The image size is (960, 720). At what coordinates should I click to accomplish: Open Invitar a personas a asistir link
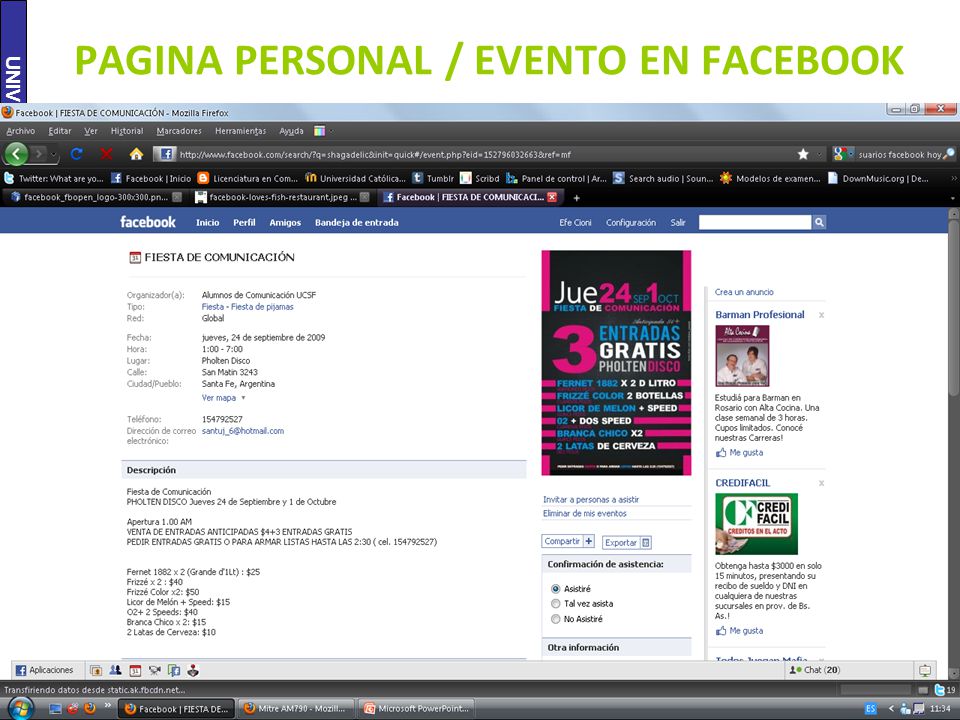click(591, 500)
